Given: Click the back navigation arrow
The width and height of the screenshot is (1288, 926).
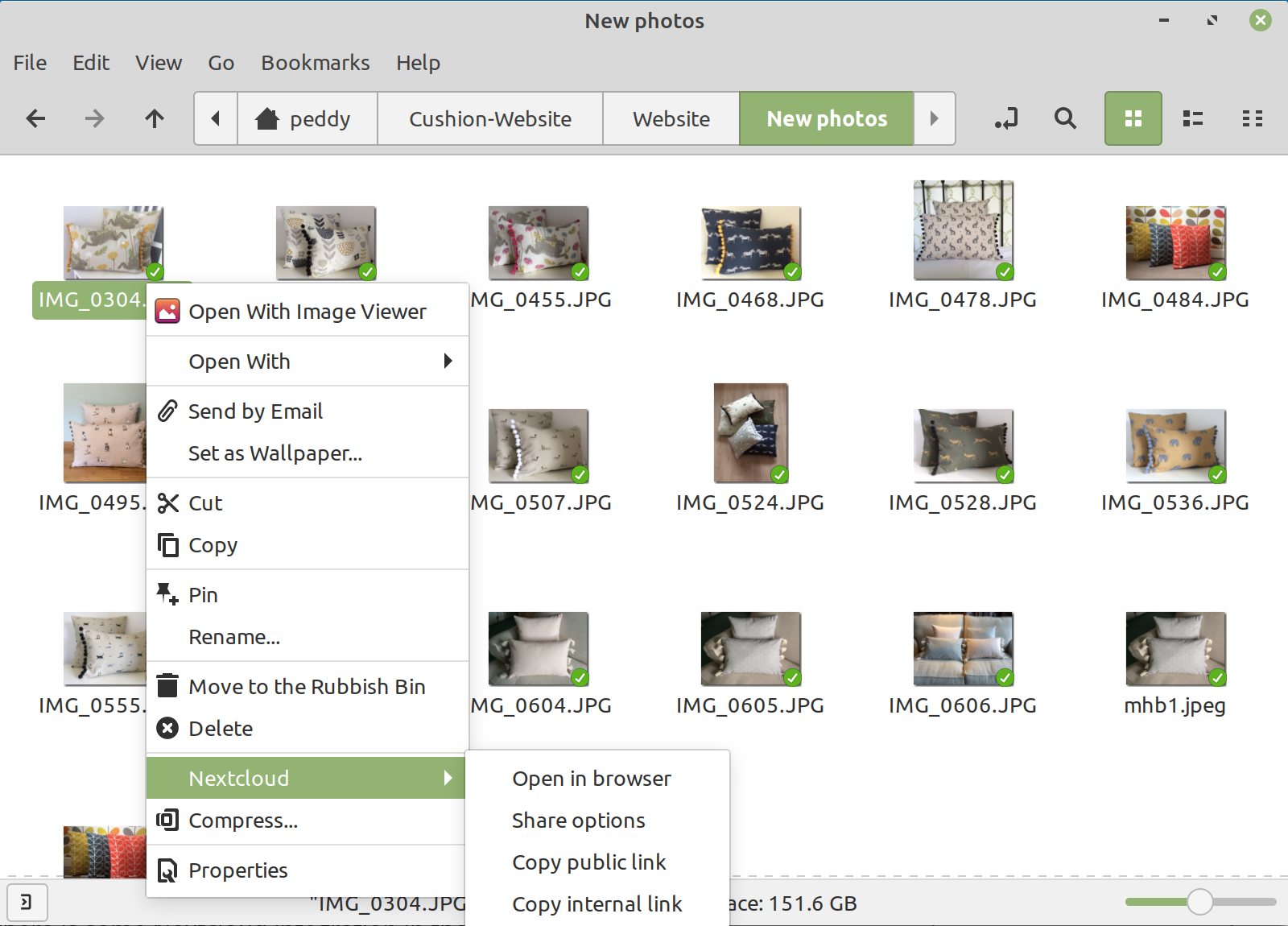Looking at the screenshot, I should tap(35, 118).
